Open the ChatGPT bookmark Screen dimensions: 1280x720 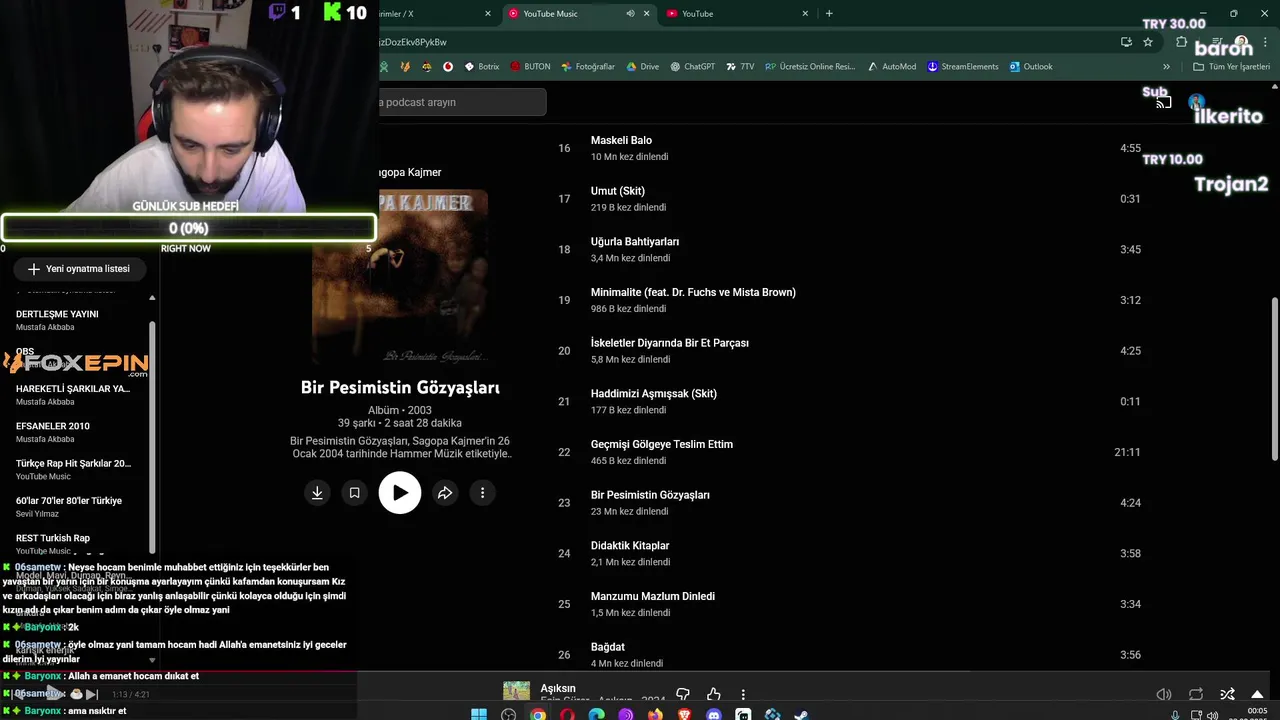(x=693, y=67)
